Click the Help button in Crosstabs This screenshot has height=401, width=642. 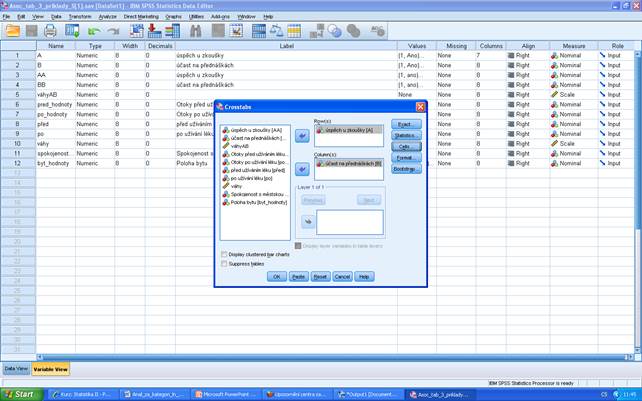click(364, 276)
